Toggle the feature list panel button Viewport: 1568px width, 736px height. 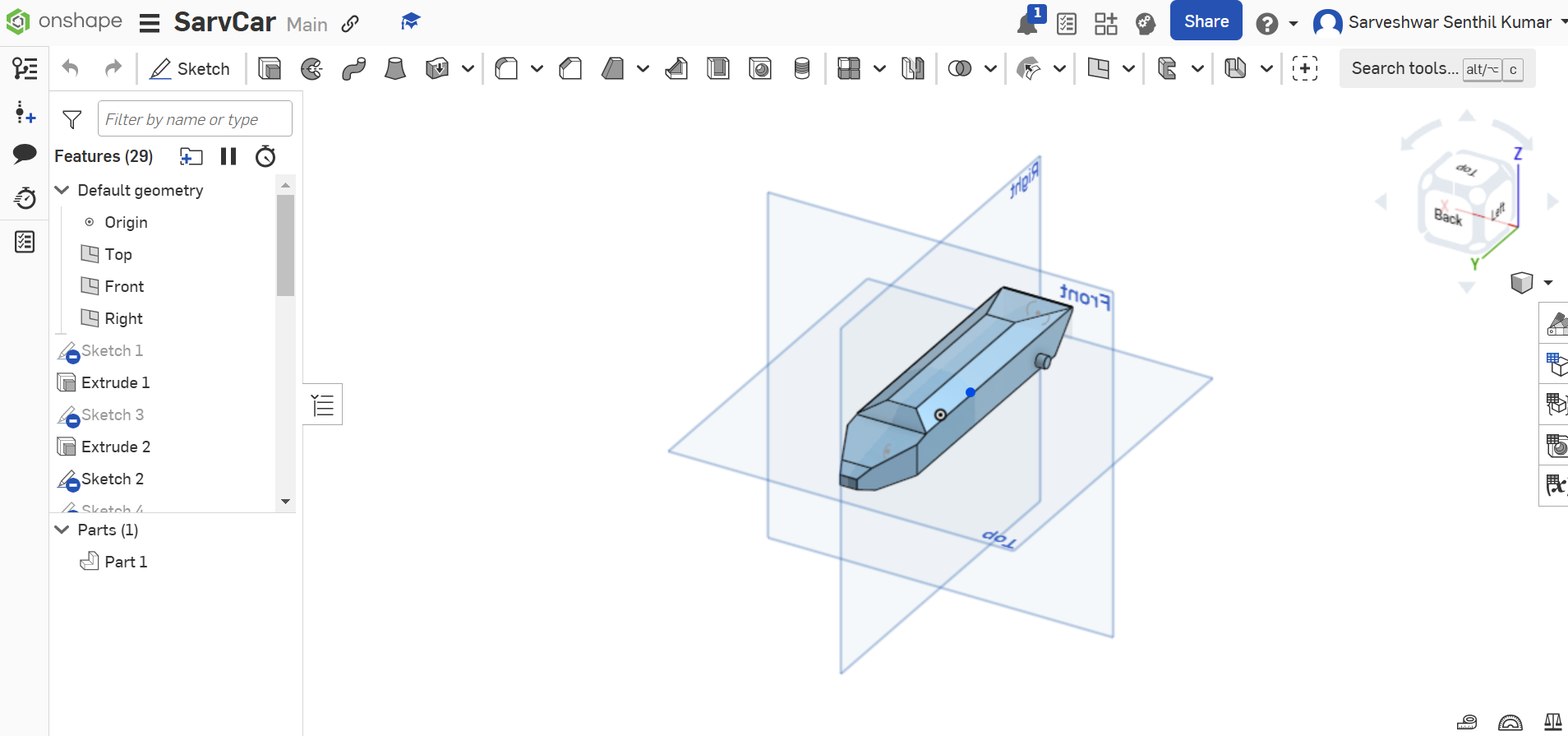coord(323,405)
